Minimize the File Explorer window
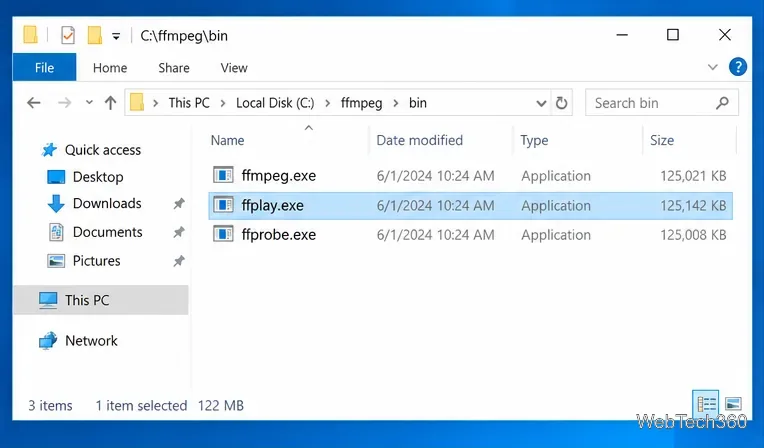 pyautogui.click(x=622, y=35)
